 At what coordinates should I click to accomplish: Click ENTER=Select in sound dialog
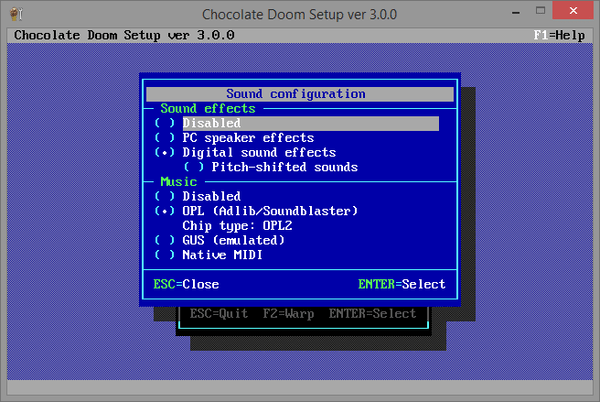point(402,284)
